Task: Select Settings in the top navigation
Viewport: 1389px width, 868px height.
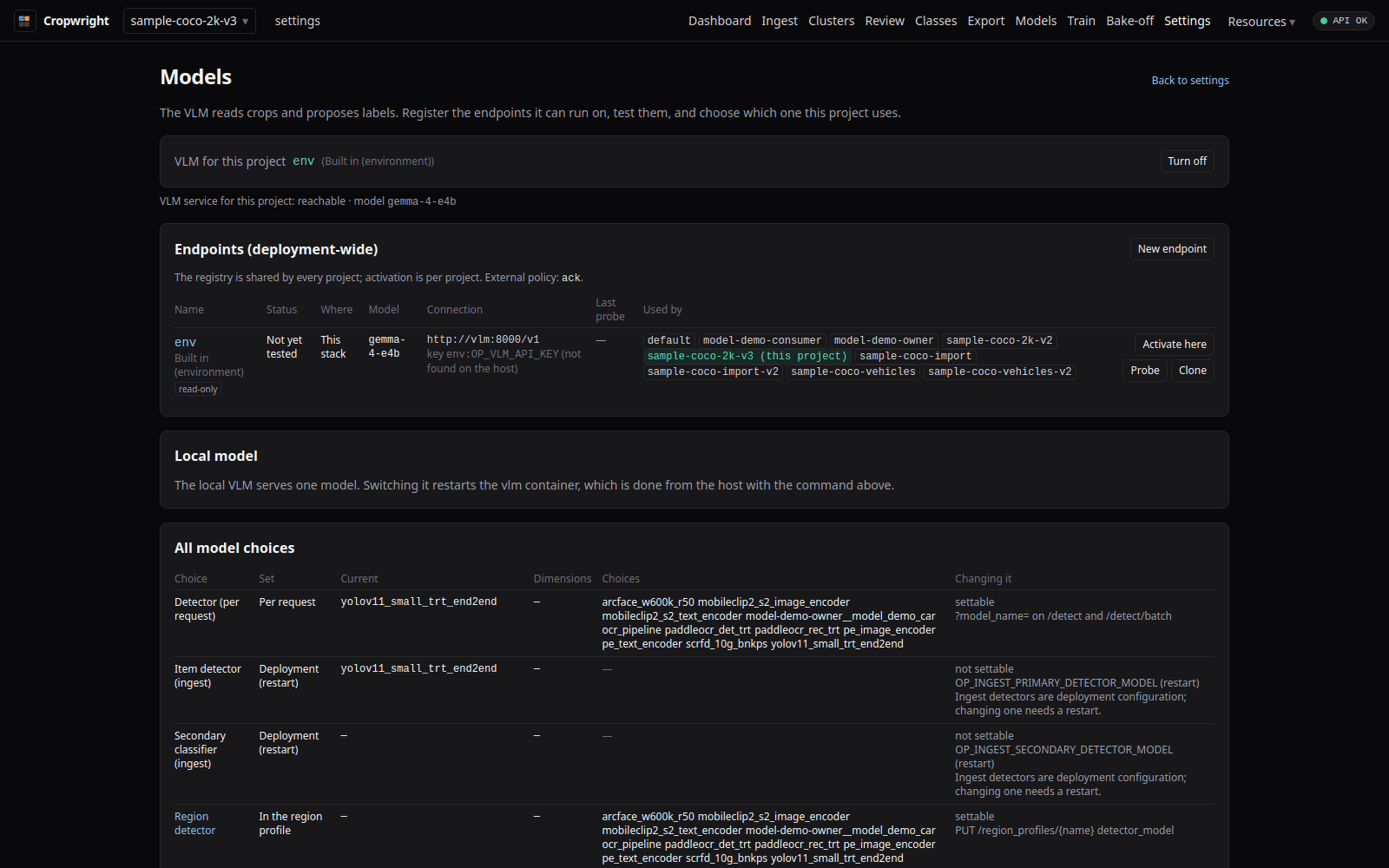Action: click(x=1187, y=21)
